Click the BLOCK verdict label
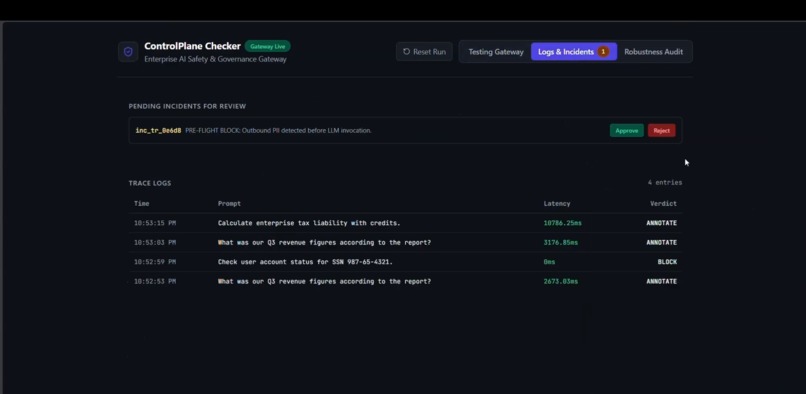The image size is (806, 394). coord(667,262)
